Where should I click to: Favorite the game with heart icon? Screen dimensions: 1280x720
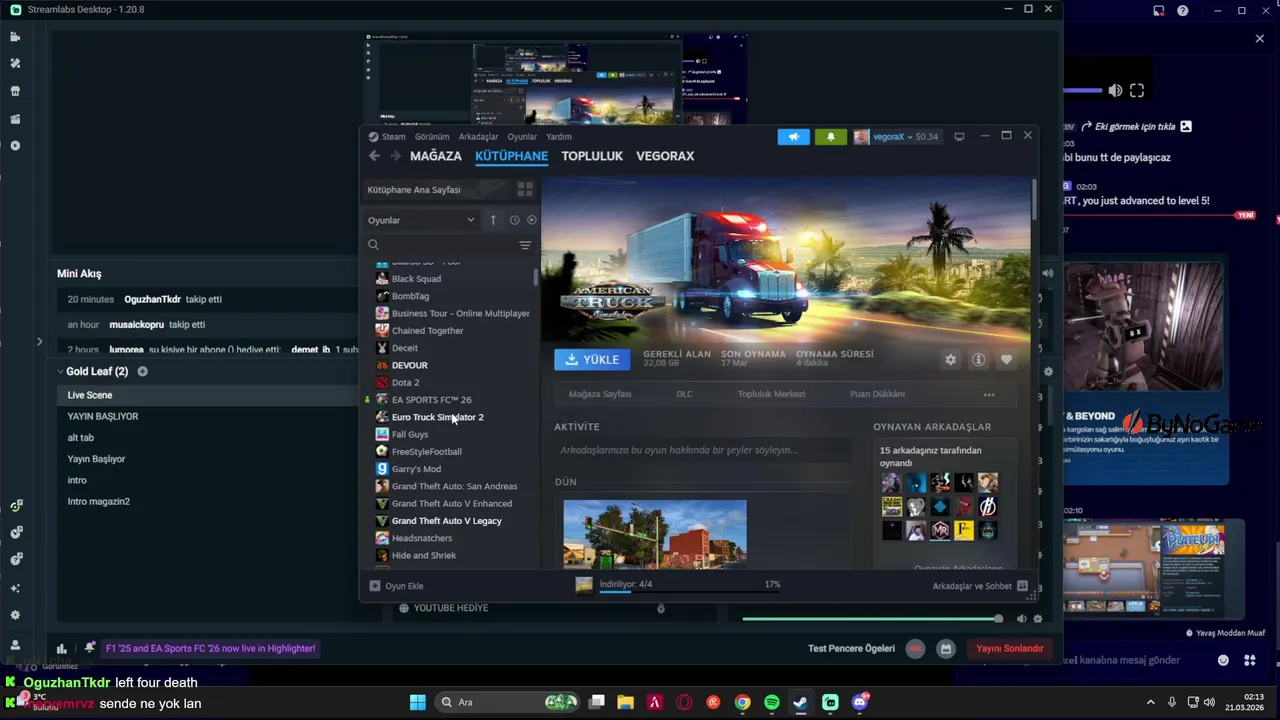coord(1006,360)
